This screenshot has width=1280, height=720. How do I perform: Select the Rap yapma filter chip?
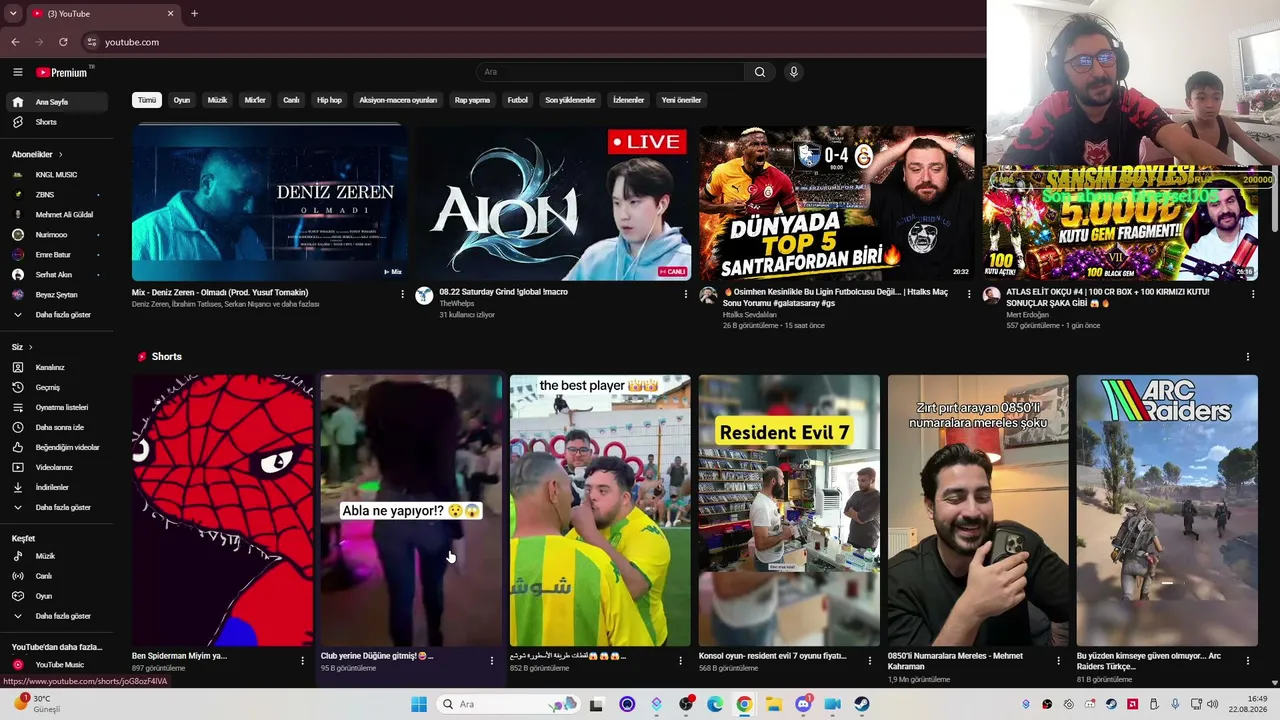pyautogui.click(x=472, y=100)
